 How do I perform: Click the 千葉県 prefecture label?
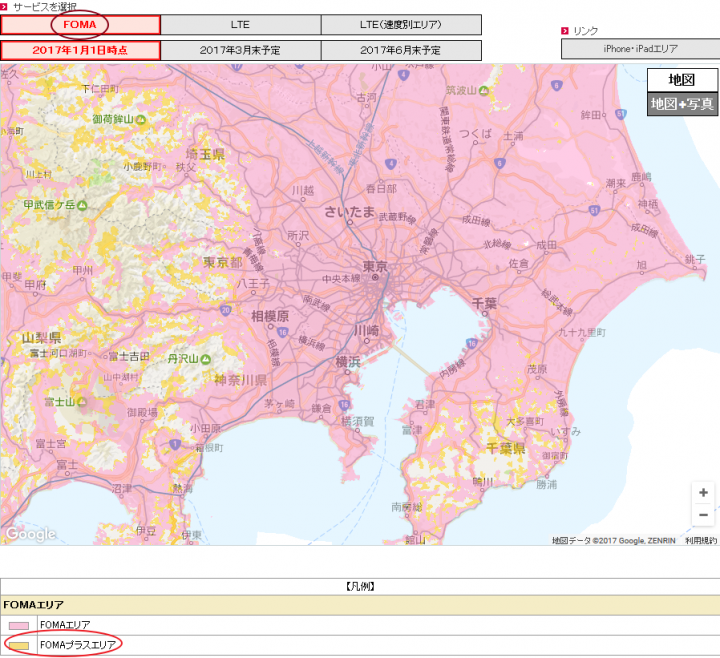click(x=506, y=448)
